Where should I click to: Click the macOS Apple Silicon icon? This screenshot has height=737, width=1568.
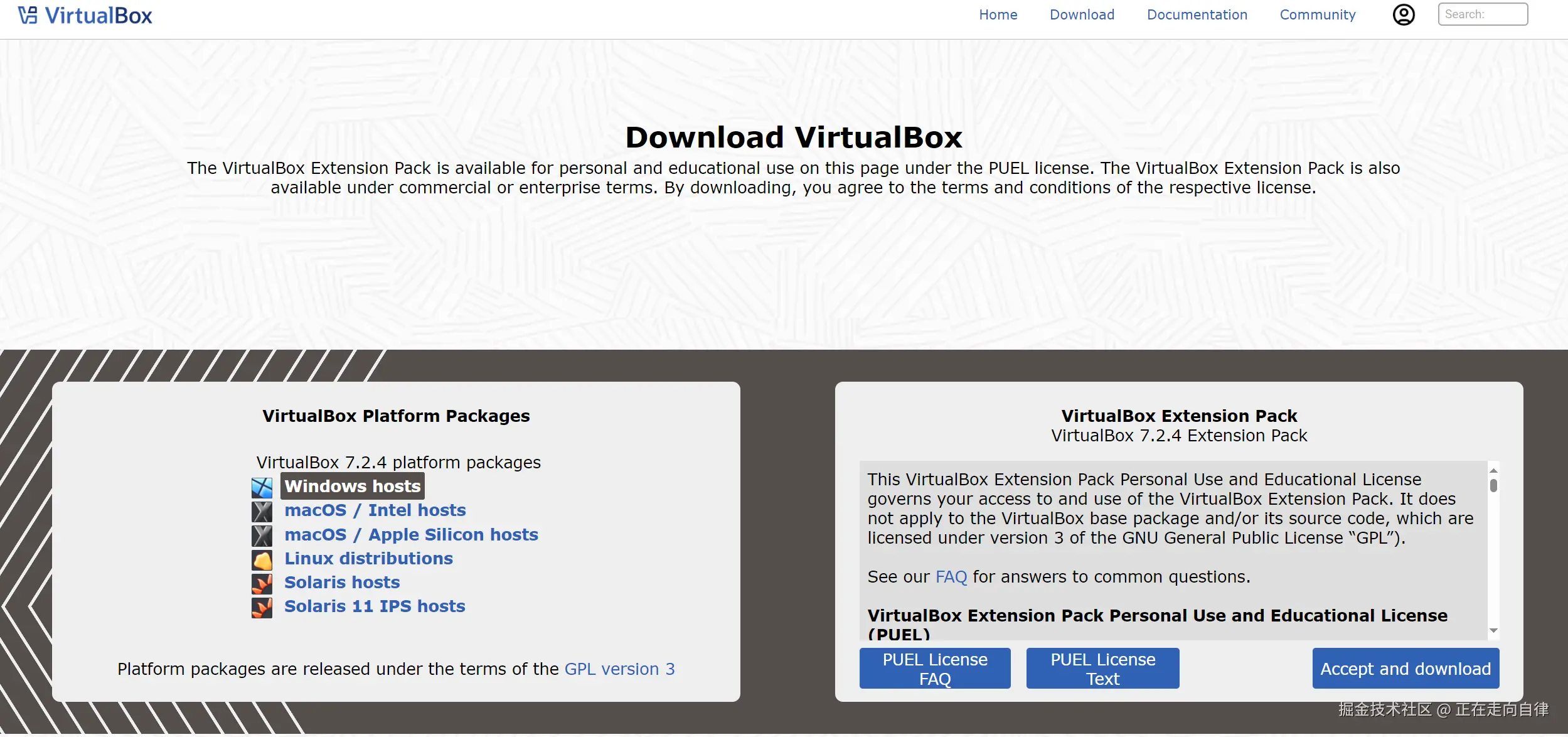pos(262,535)
